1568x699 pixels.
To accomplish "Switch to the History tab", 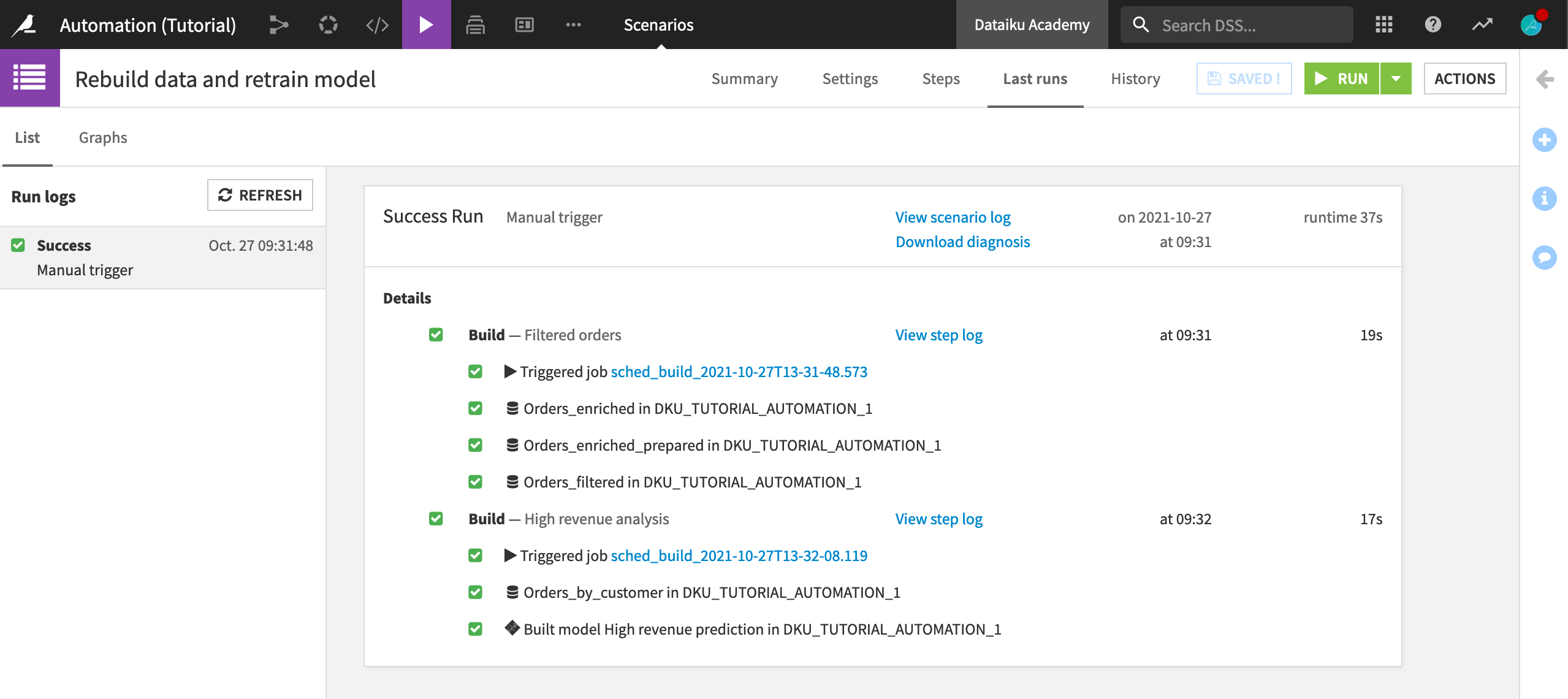I will (1135, 78).
